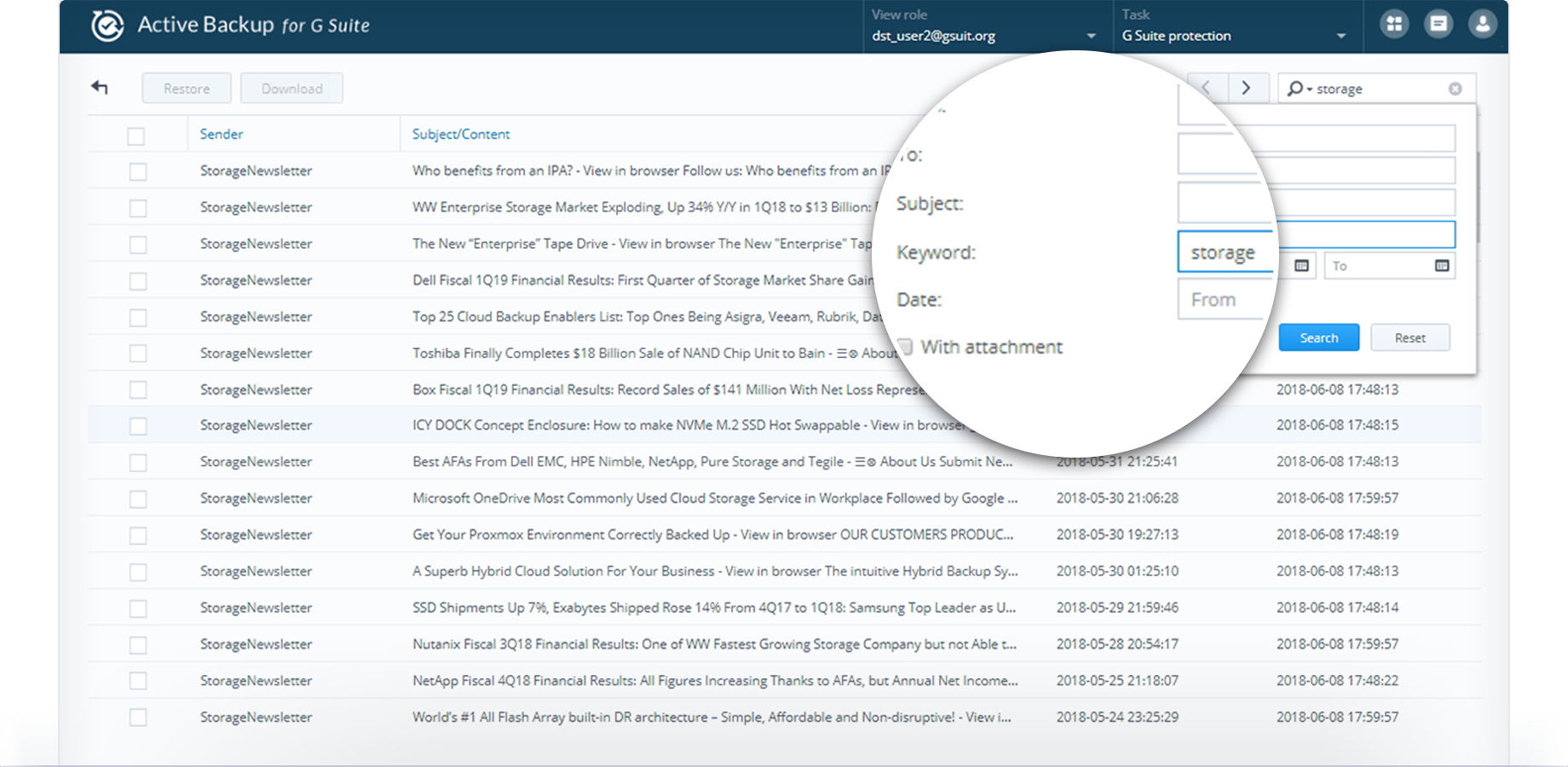Image resolution: width=1568 pixels, height=767 pixels.
Task: Check the 'Box Fiscal 1Q19' row
Action: pyautogui.click(x=138, y=390)
